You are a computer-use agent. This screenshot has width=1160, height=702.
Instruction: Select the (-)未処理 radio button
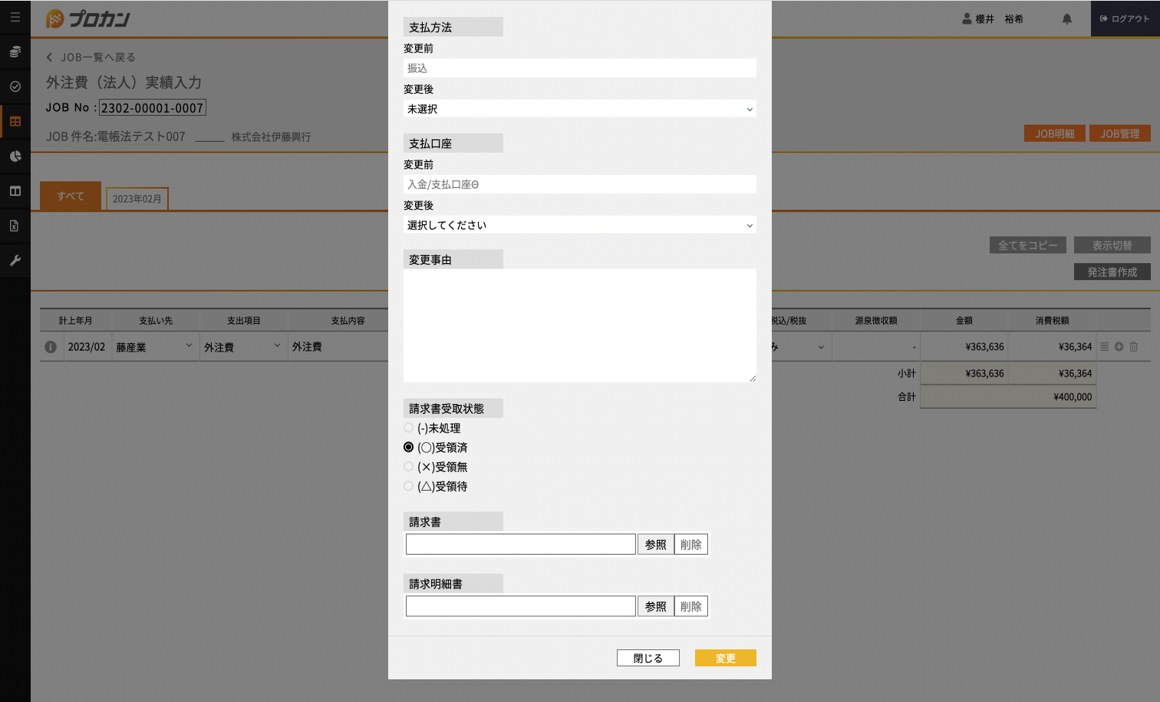408,428
